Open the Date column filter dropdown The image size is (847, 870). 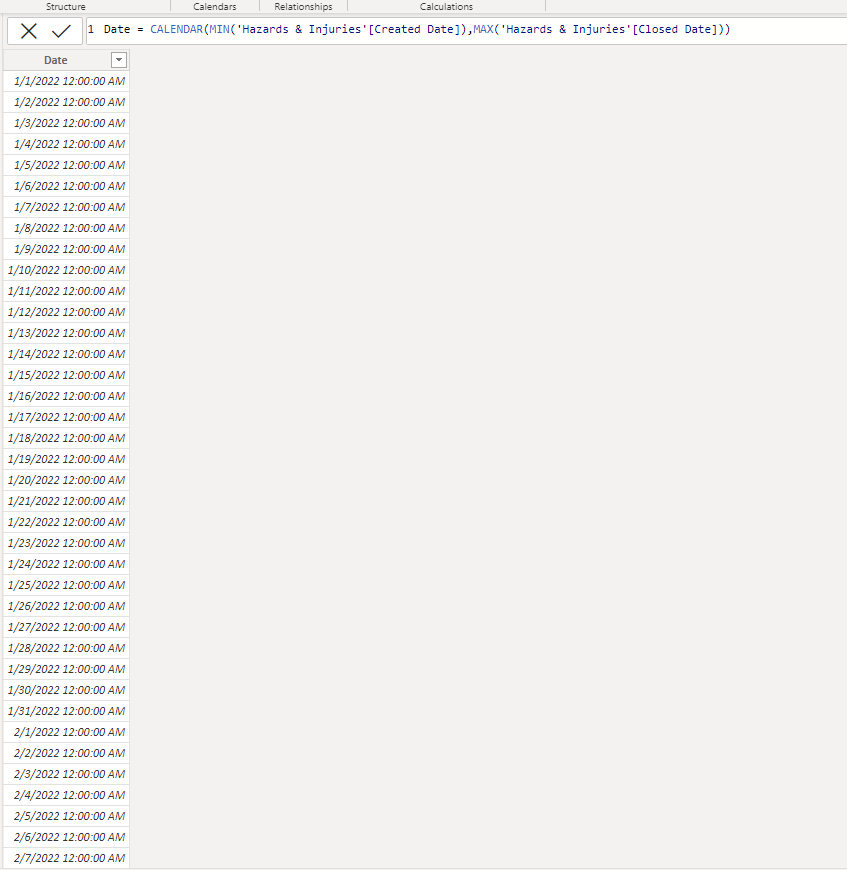(x=119, y=60)
